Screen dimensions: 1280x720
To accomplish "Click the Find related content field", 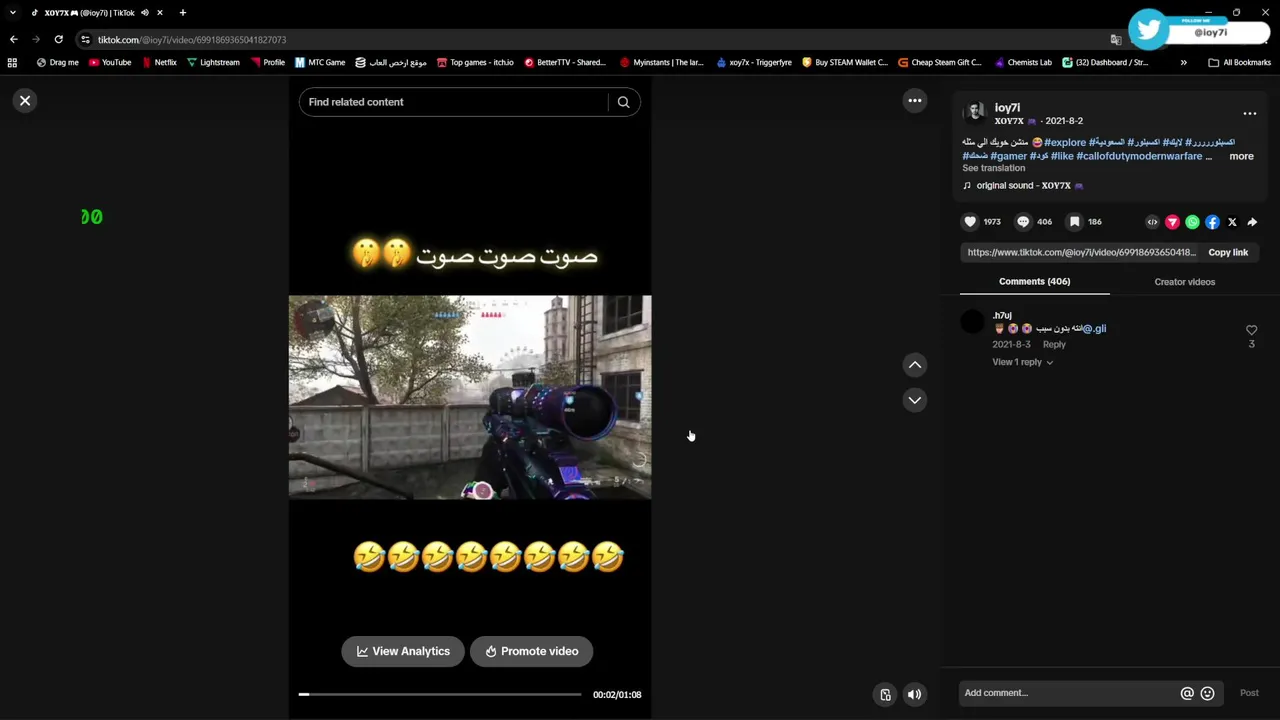I will 452,102.
